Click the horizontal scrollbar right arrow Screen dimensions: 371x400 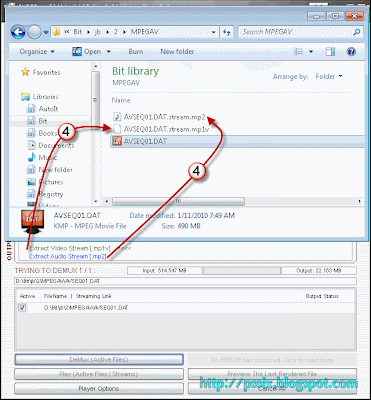(x=360, y=201)
